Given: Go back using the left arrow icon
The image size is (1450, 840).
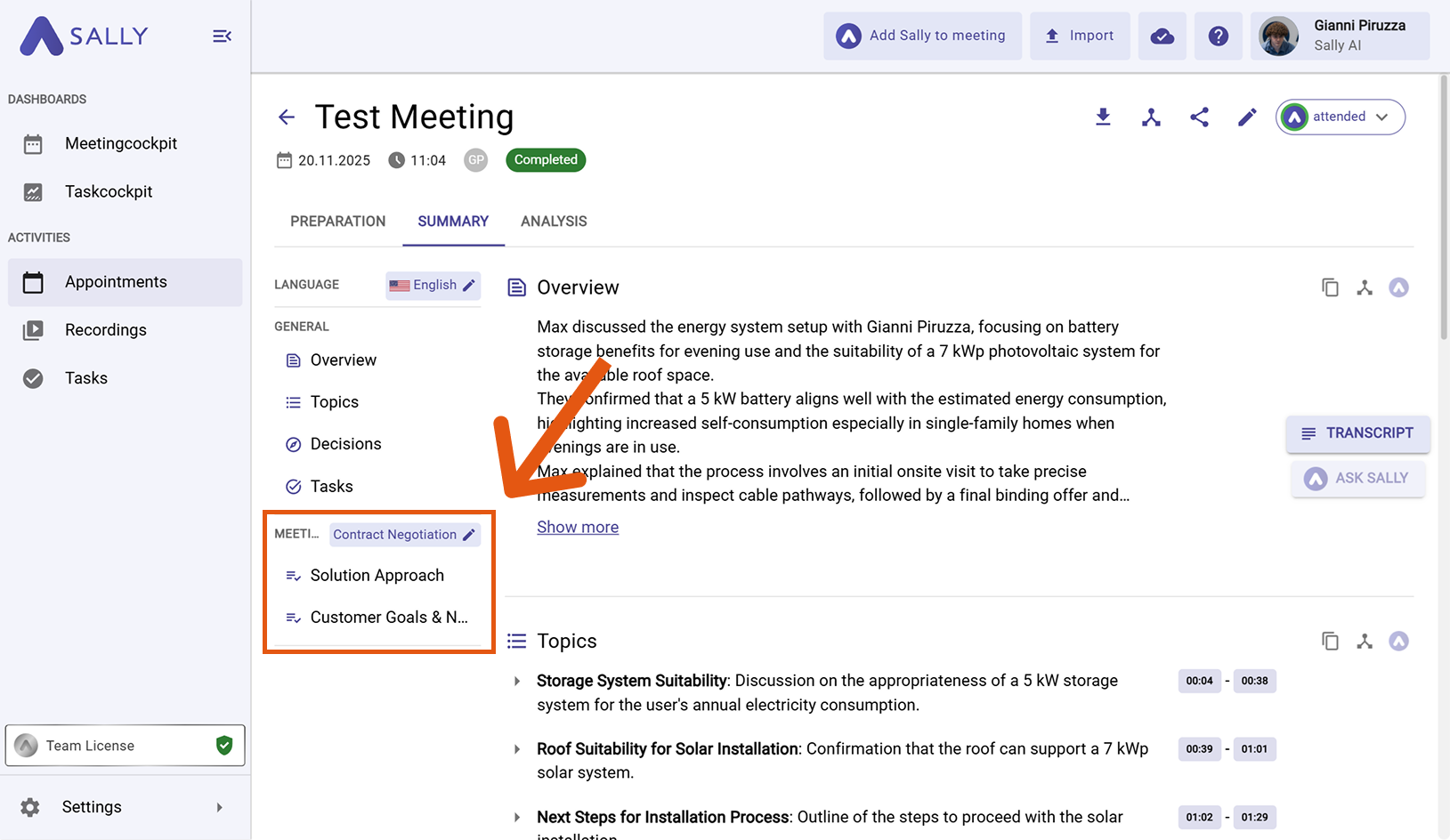Looking at the screenshot, I should tap(287, 117).
